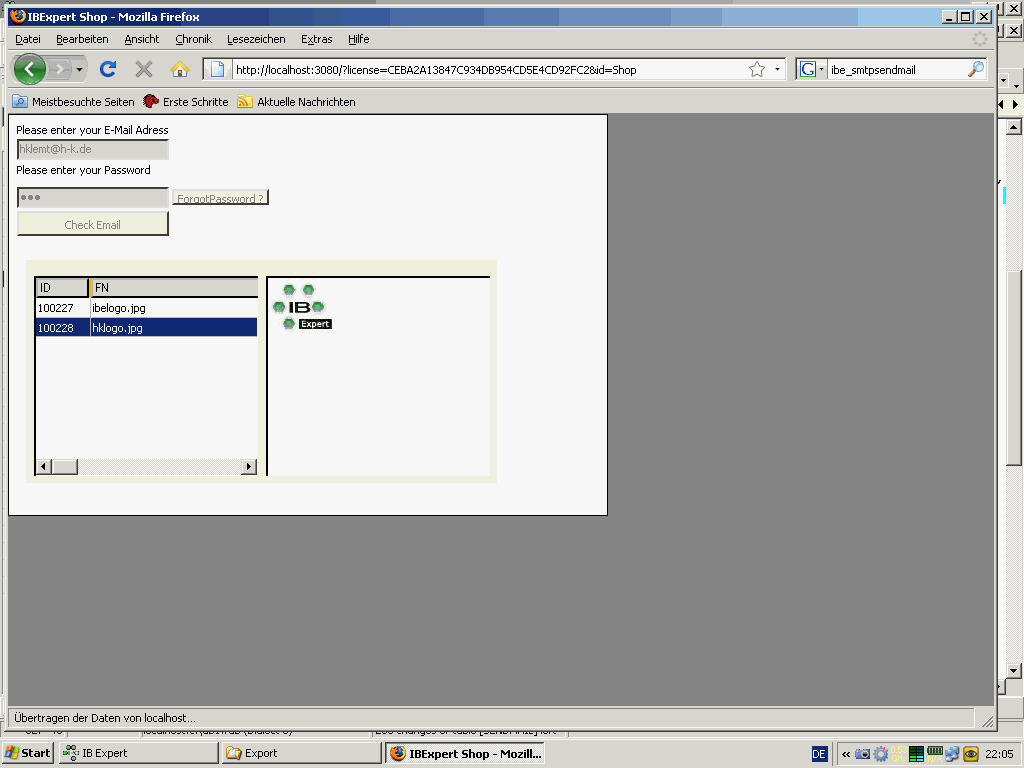Stop loading with the X icon
This screenshot has width=1024, height=768.
pyautogui.click(x=144, y=69)
